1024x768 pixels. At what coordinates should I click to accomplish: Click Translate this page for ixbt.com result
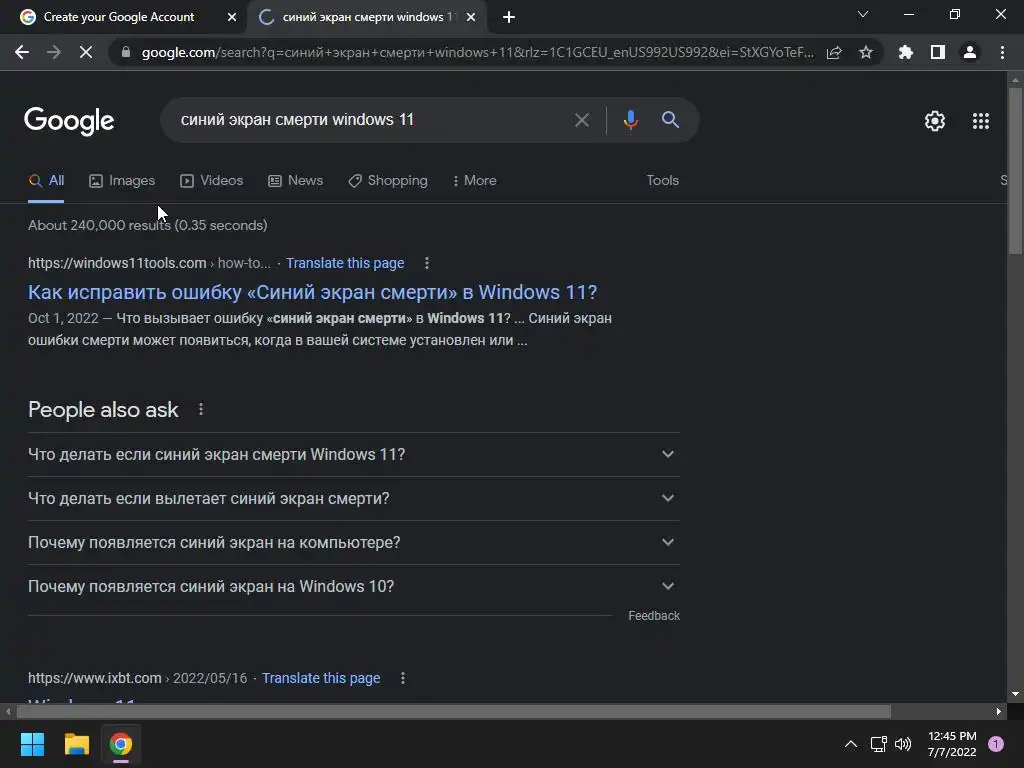click(x=321, y=679)
